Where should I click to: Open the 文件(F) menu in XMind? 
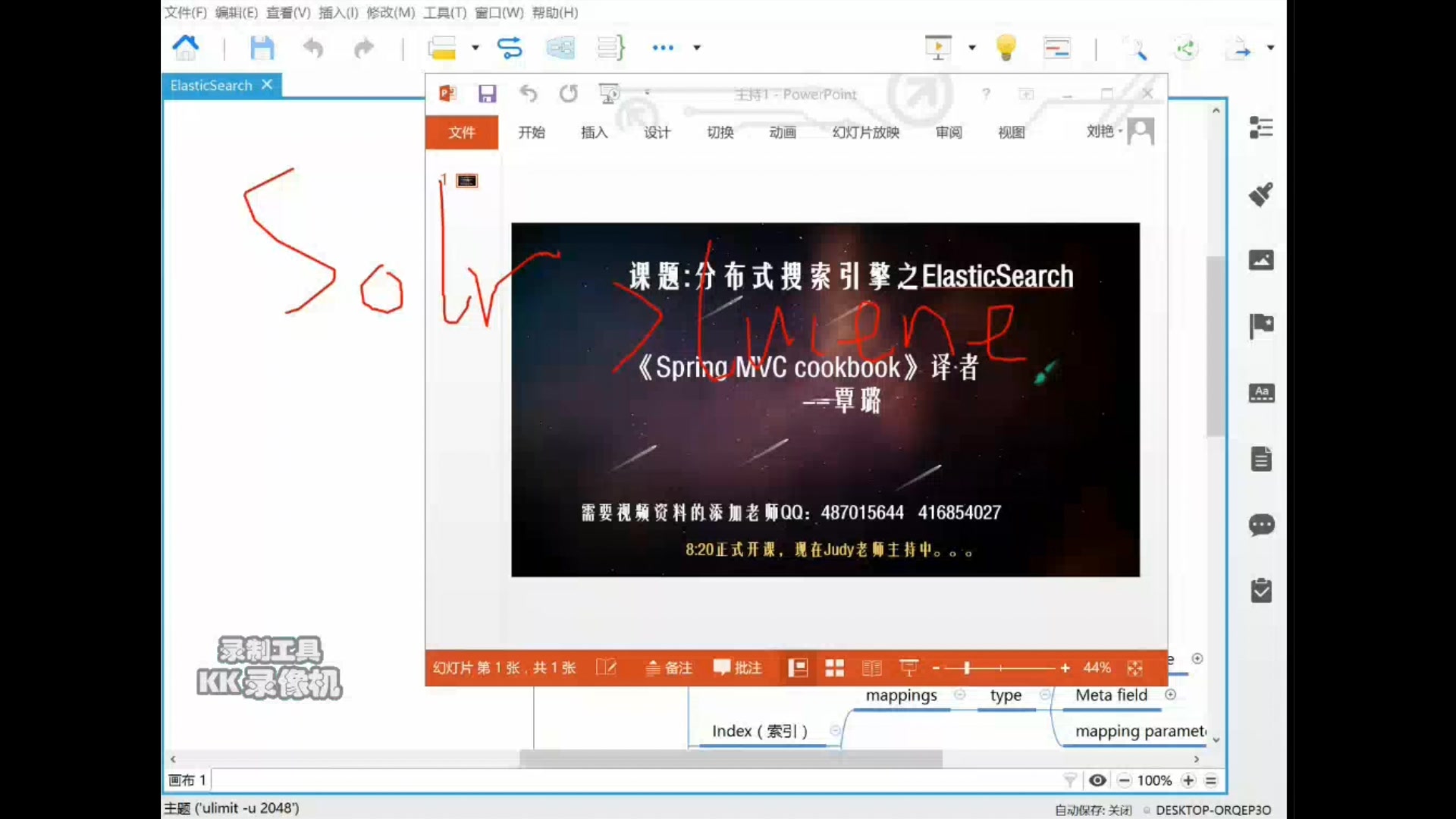pos(186,12)
